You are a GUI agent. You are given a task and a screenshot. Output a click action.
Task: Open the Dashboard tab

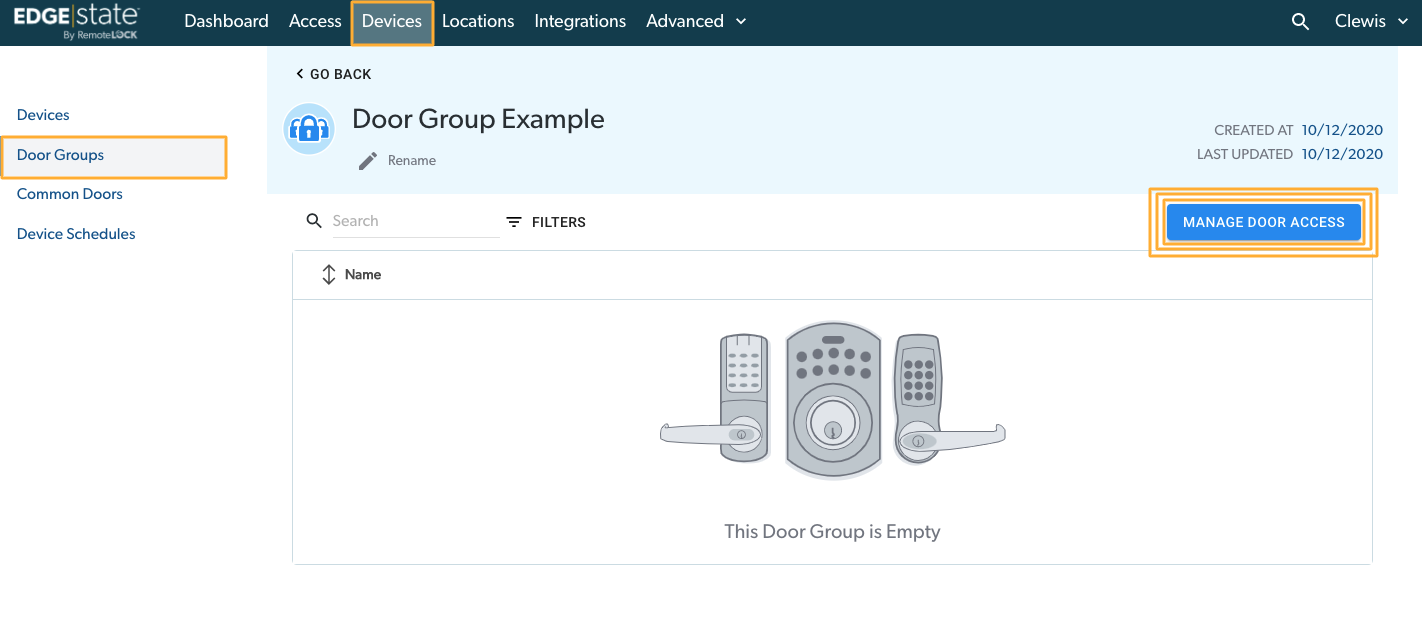pos(226,22)
